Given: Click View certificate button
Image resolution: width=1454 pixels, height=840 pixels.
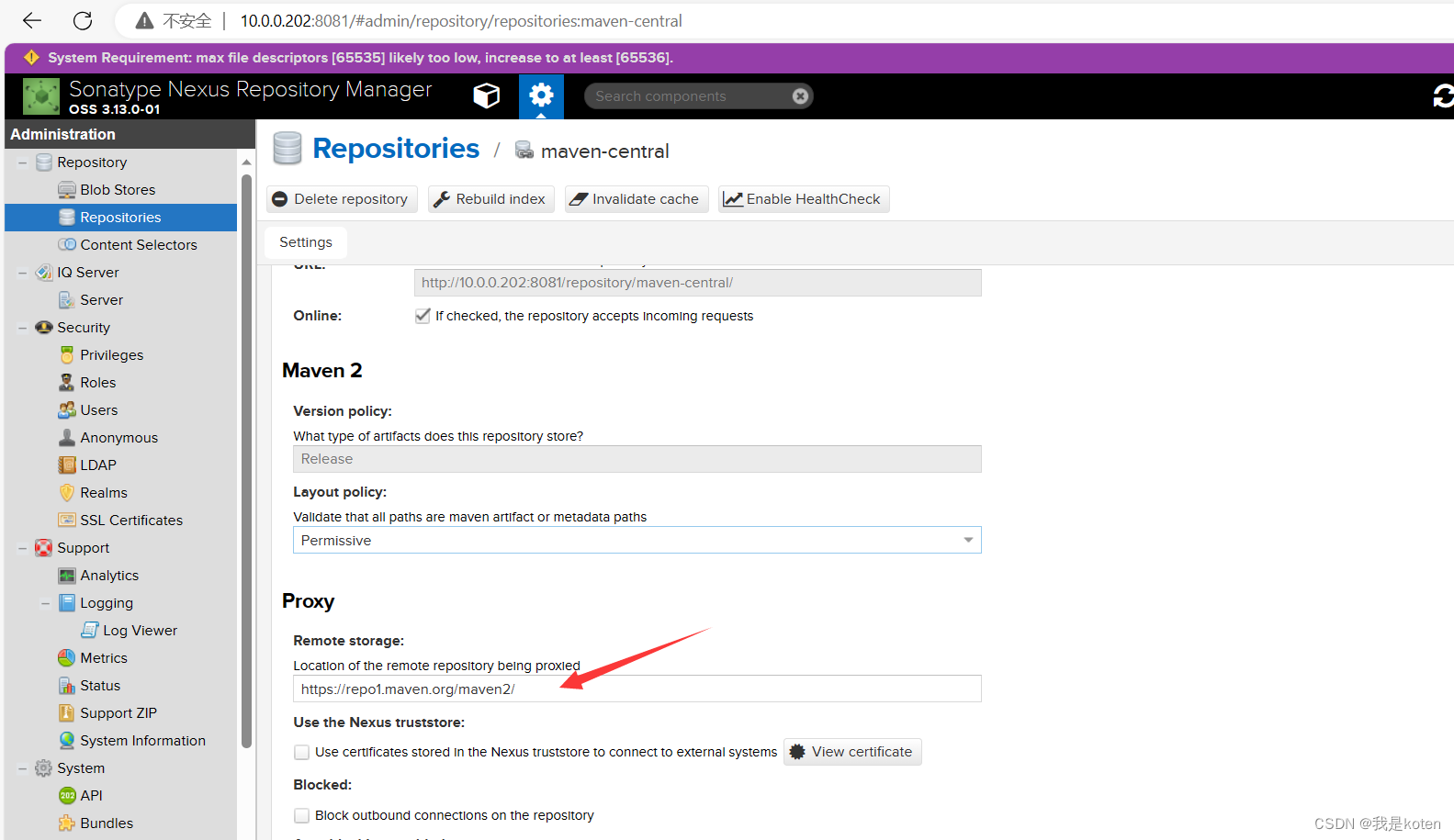Looking at the screenshot, I should [852, 752].
